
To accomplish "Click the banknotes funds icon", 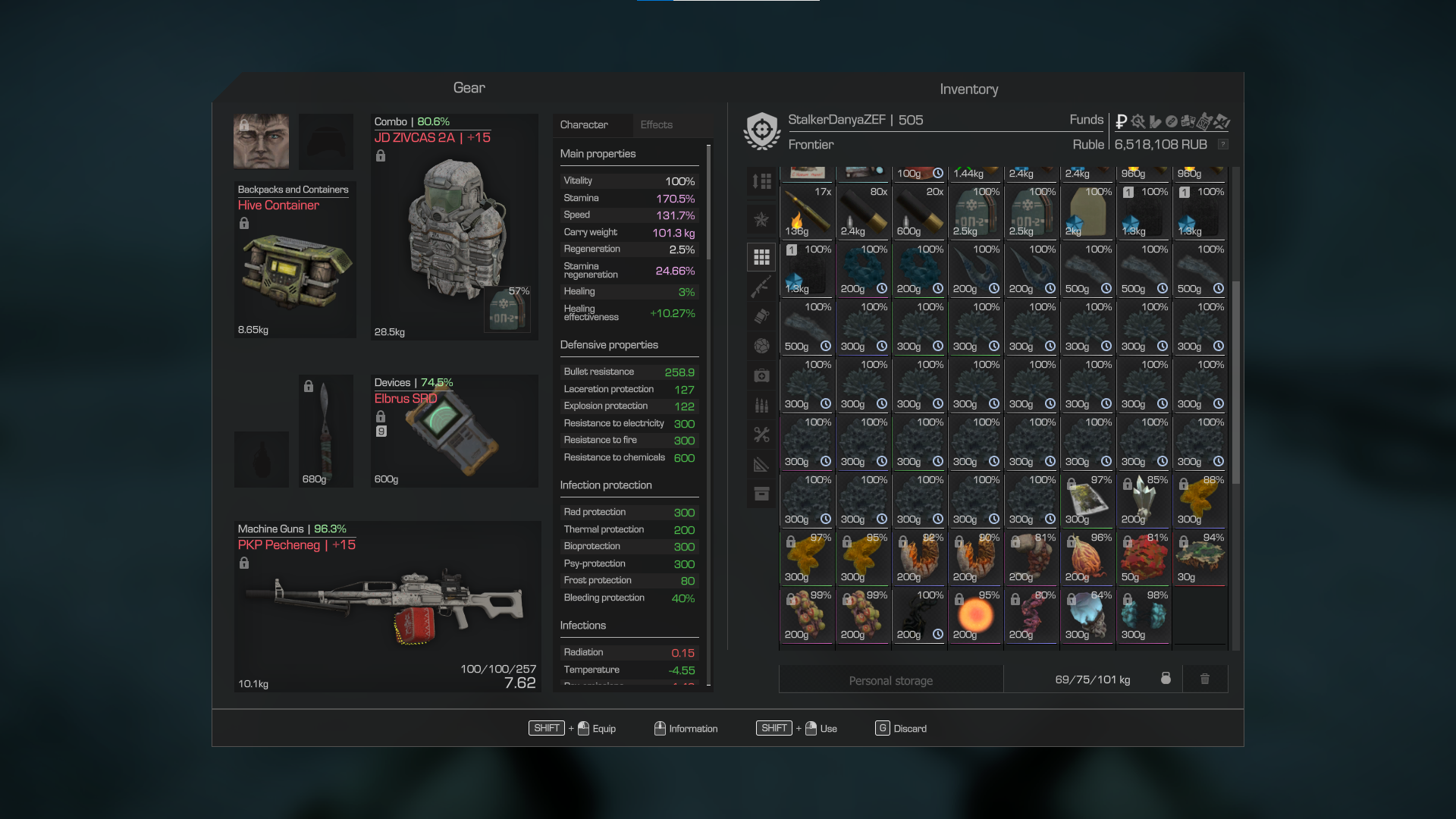I will click(1188, 121).
